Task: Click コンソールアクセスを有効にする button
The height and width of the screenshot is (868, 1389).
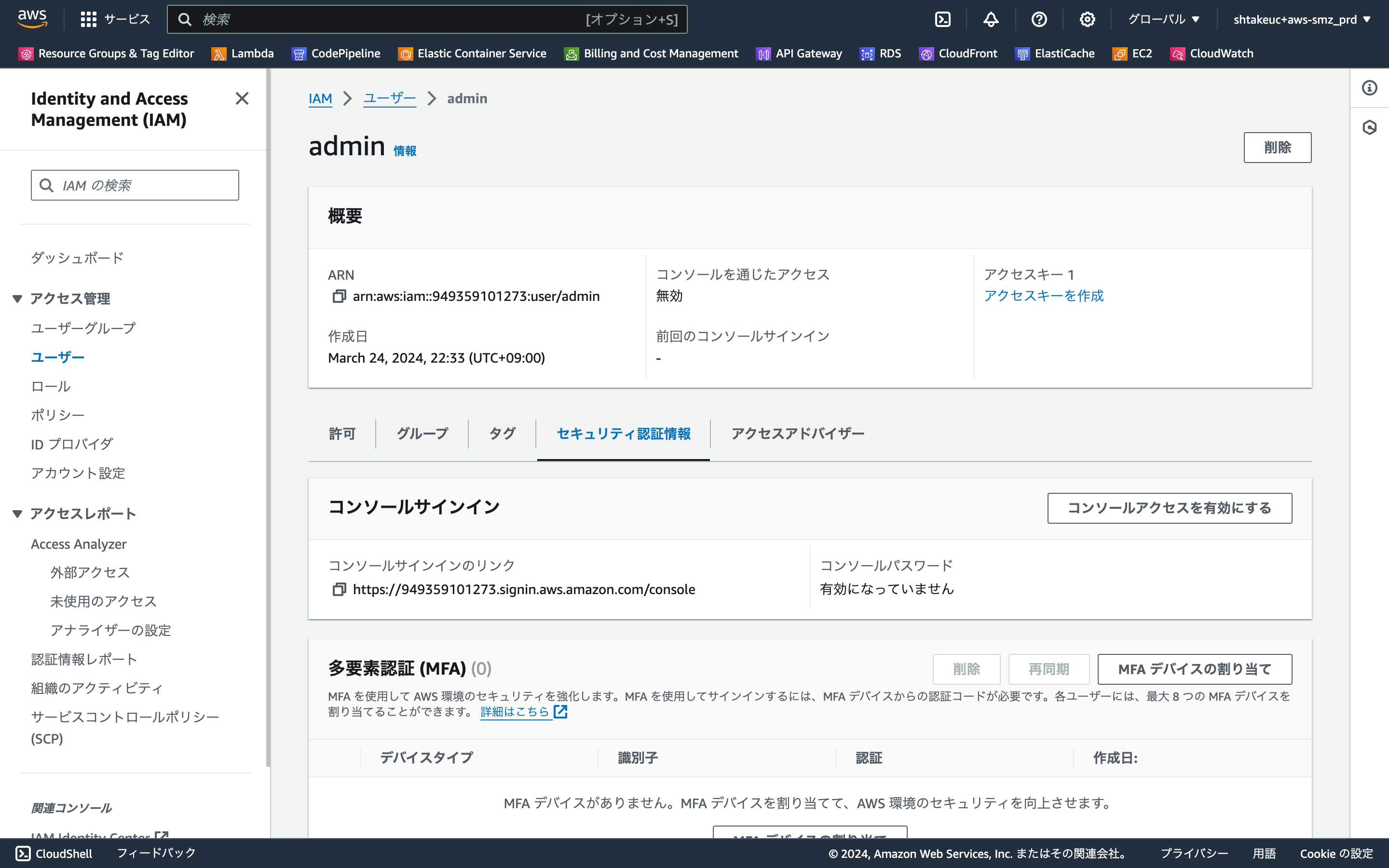Action: pyautogui.click(x=1169, y=508)
